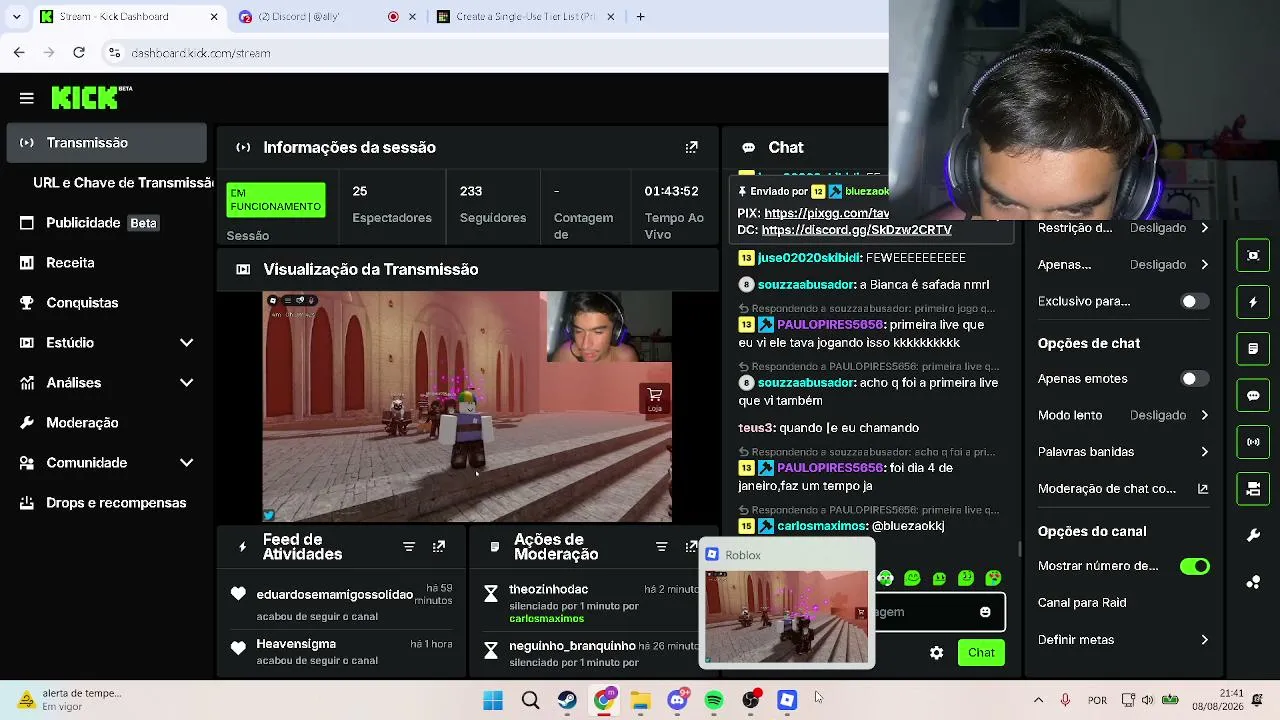Open Apenas... Desligado options chevron

pos(1204,265)
